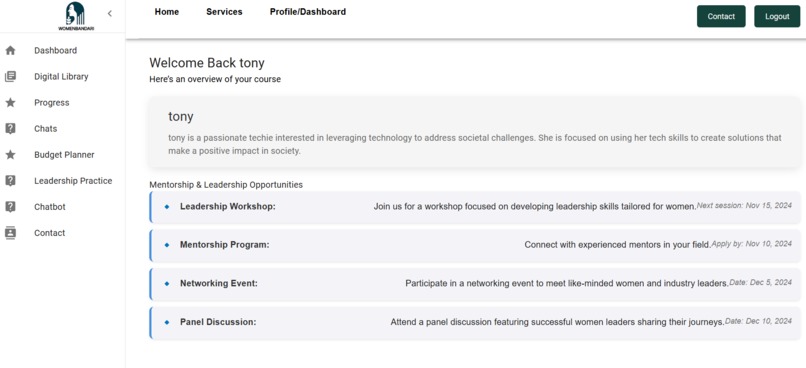Select Contact in the sidebar

pos(49,233)
